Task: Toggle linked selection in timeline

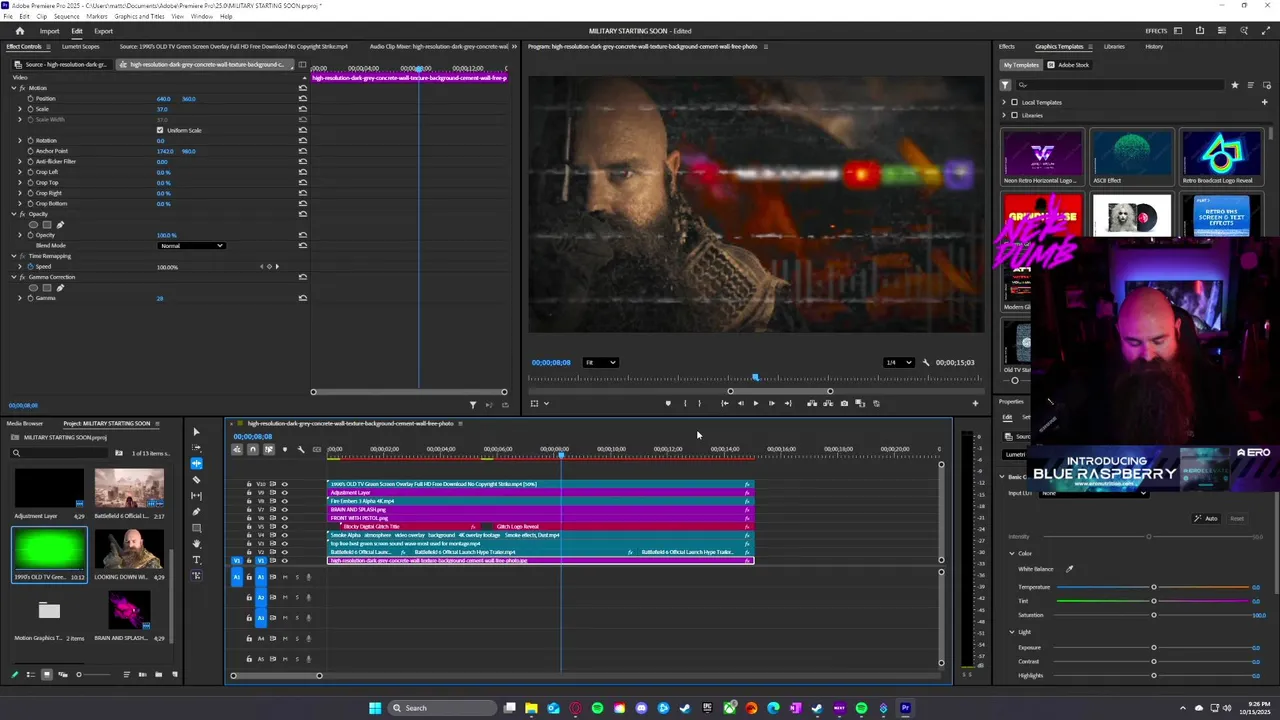Action: click(x=269, y=449)
